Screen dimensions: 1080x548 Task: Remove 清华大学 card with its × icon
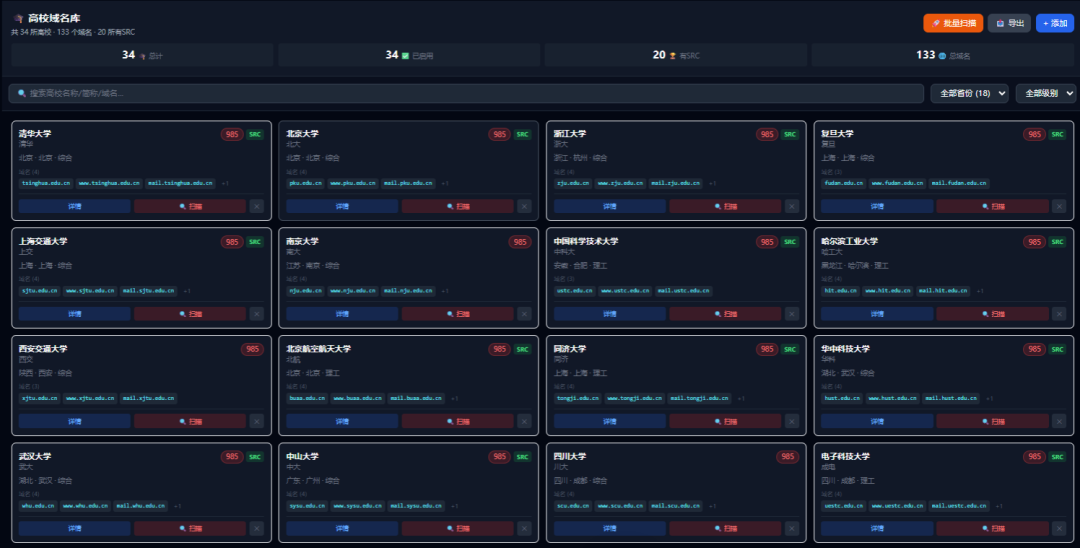(257, 206)
